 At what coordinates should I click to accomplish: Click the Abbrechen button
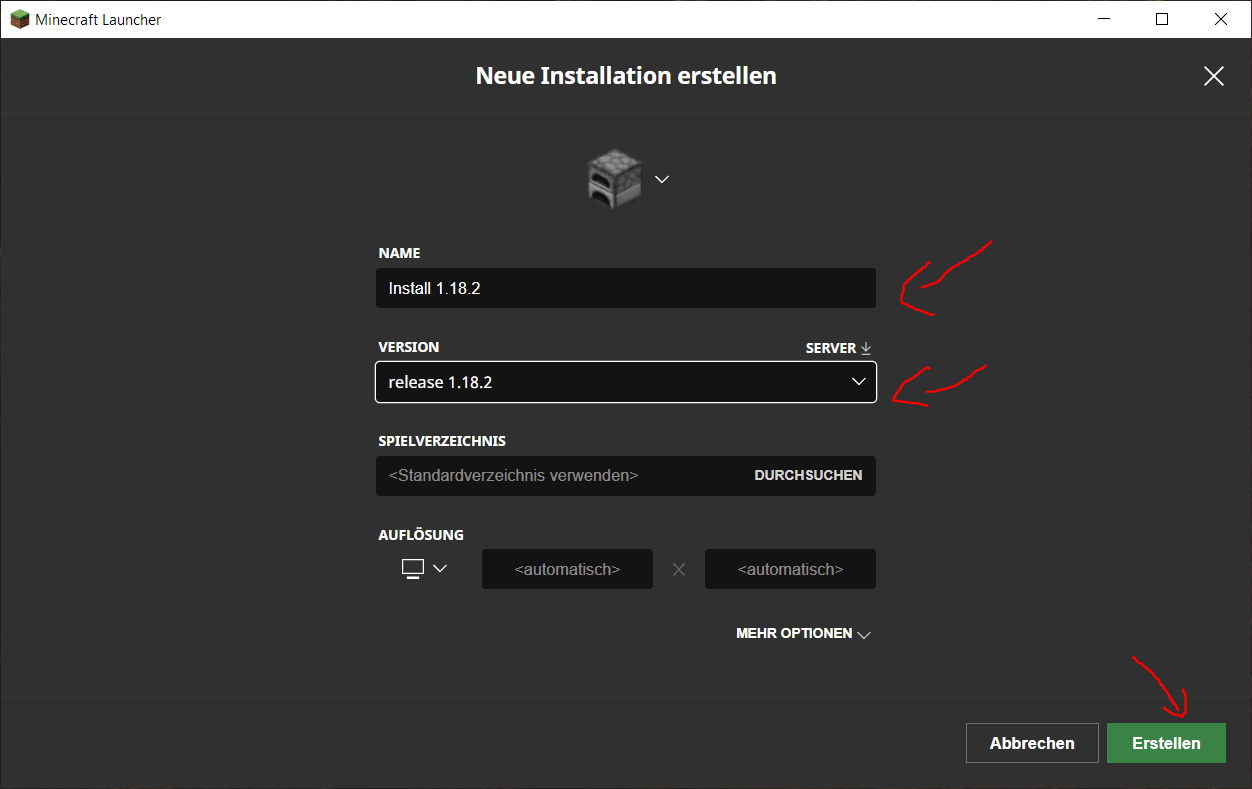pos(1032,743)
